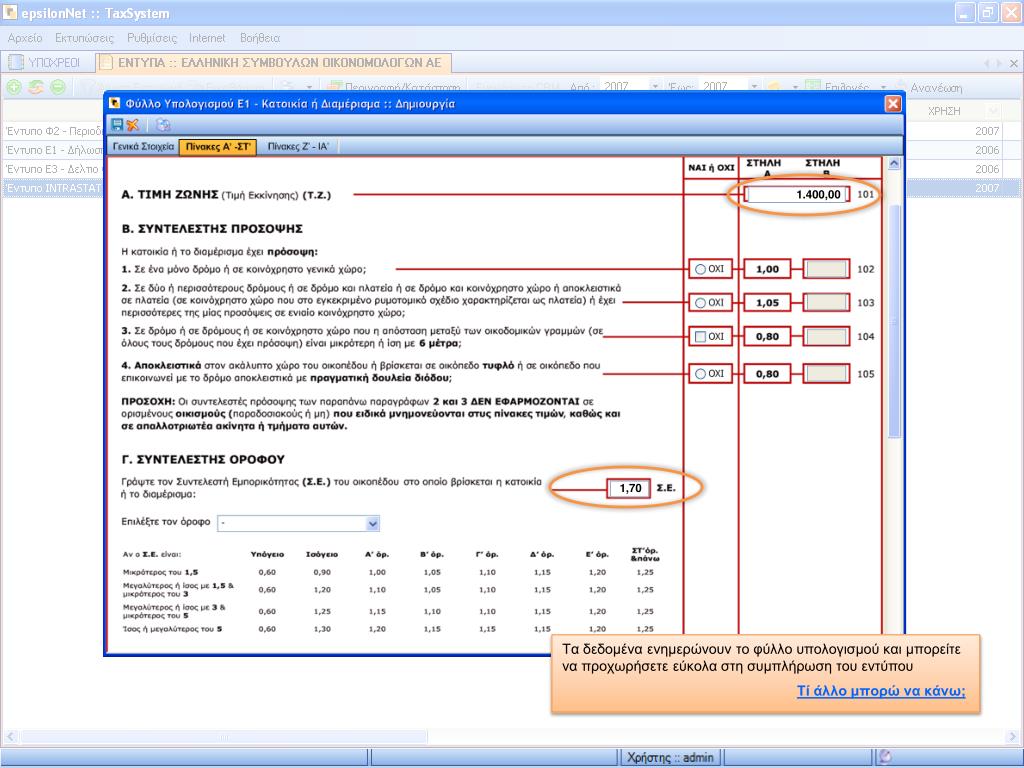Screen dimensions: 1024x768
Task: Click the Γ. ΣΥΝΤΕΛΕΣΤΗΣ ΟΡΟΦΟΥ heading
Action: (x=203, y=459)
